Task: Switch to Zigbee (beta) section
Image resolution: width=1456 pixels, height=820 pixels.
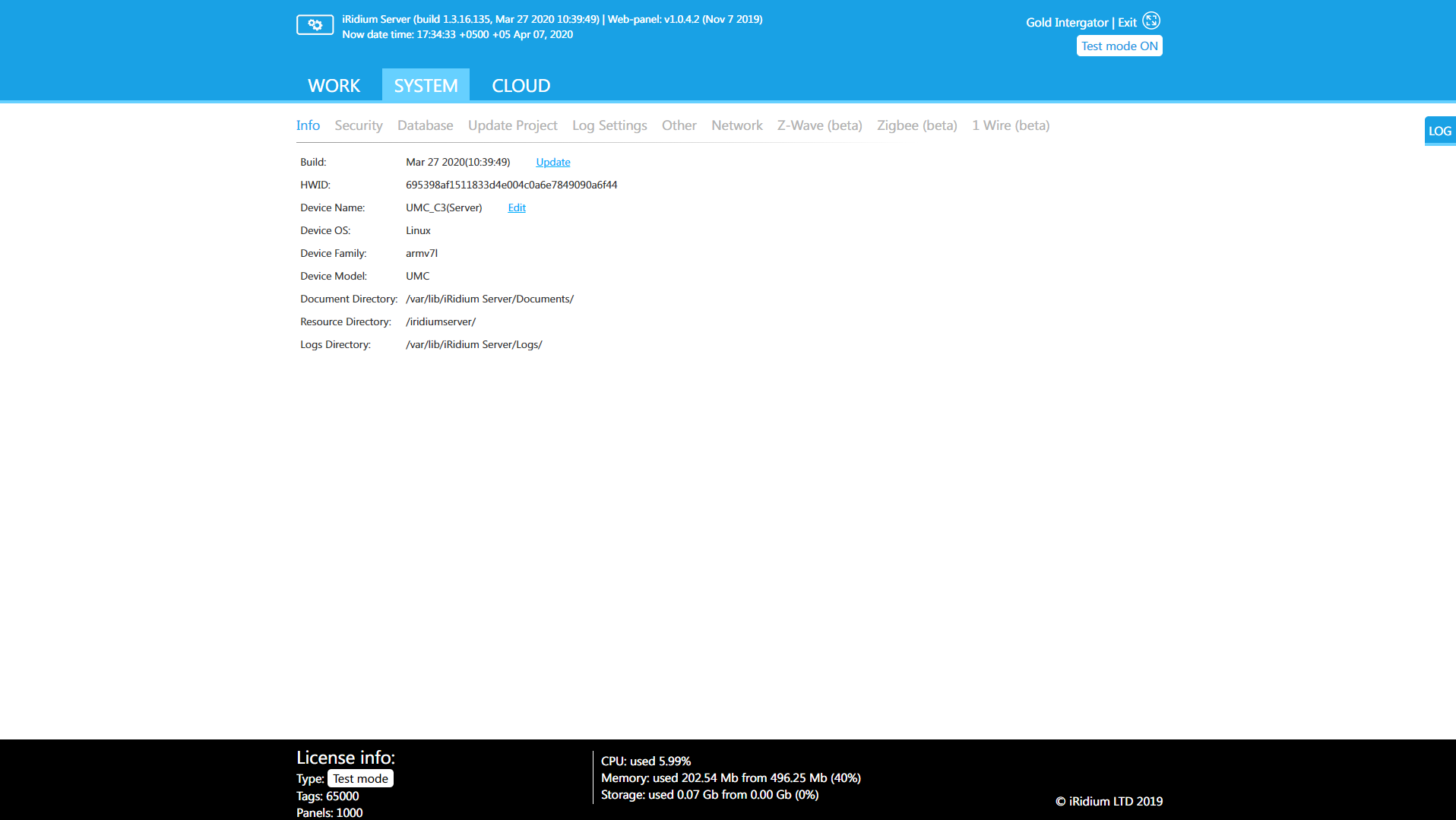Action: click(x=916, y=125)
